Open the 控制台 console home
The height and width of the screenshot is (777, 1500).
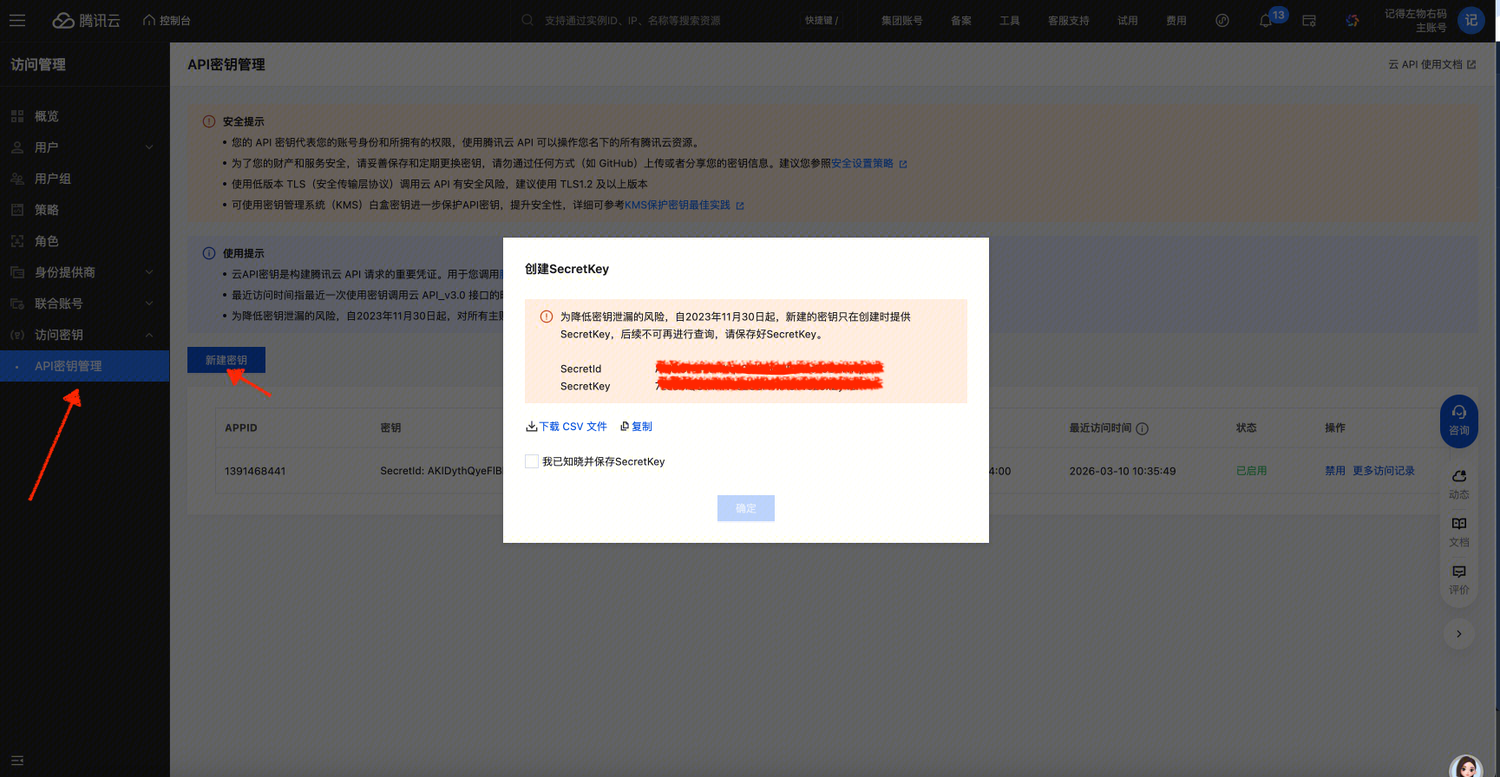[x=165, y=20]
